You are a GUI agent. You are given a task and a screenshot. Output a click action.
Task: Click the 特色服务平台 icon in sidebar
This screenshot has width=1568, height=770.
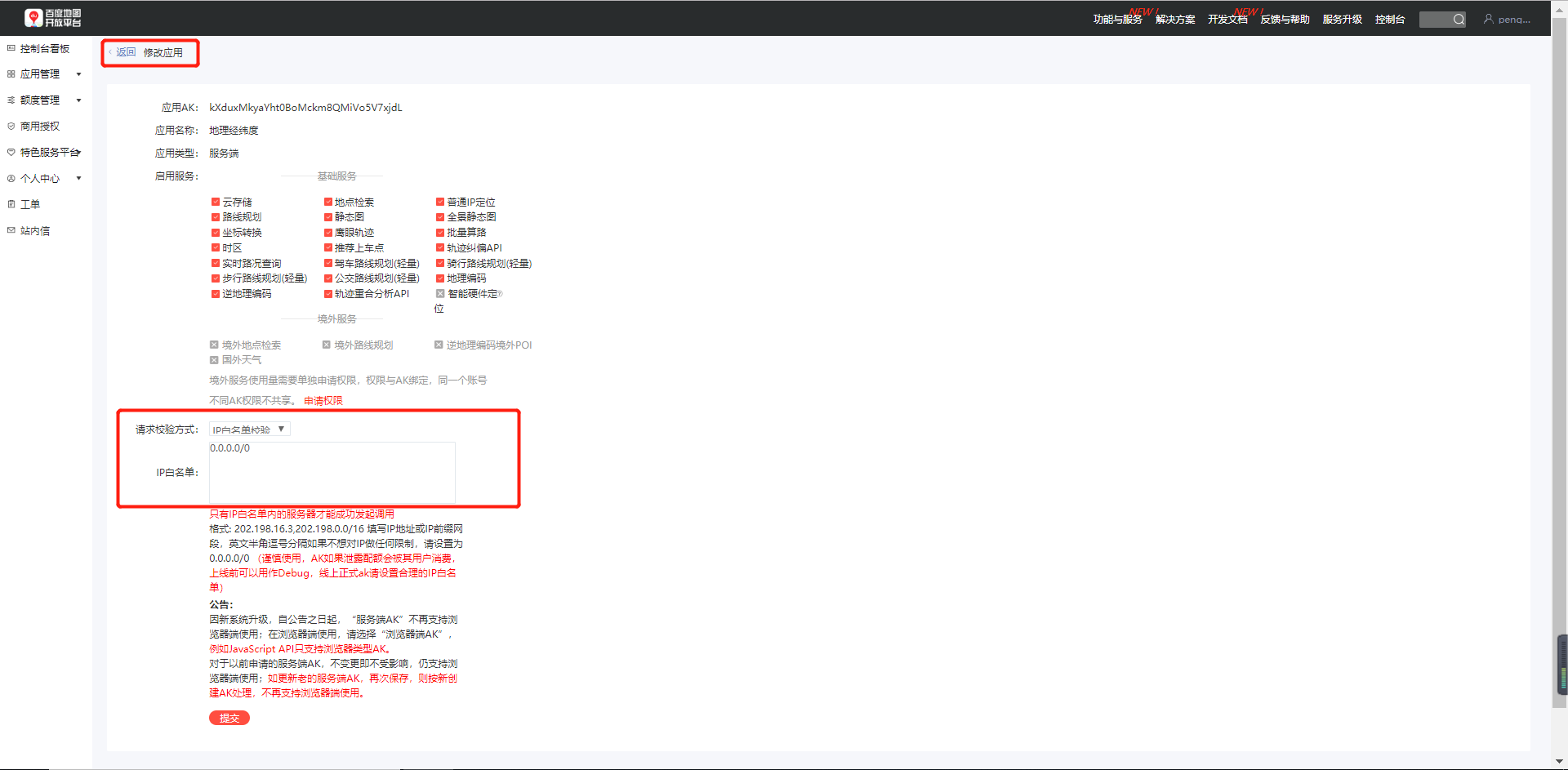pos(11,153)
